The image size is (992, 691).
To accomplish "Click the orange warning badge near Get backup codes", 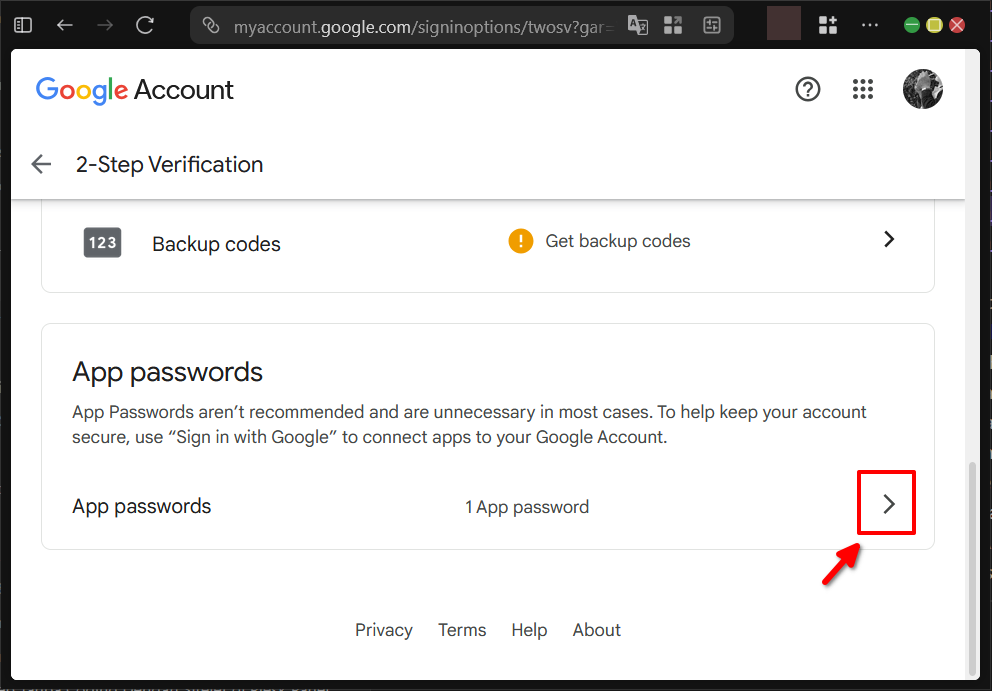I will point(520,240).
